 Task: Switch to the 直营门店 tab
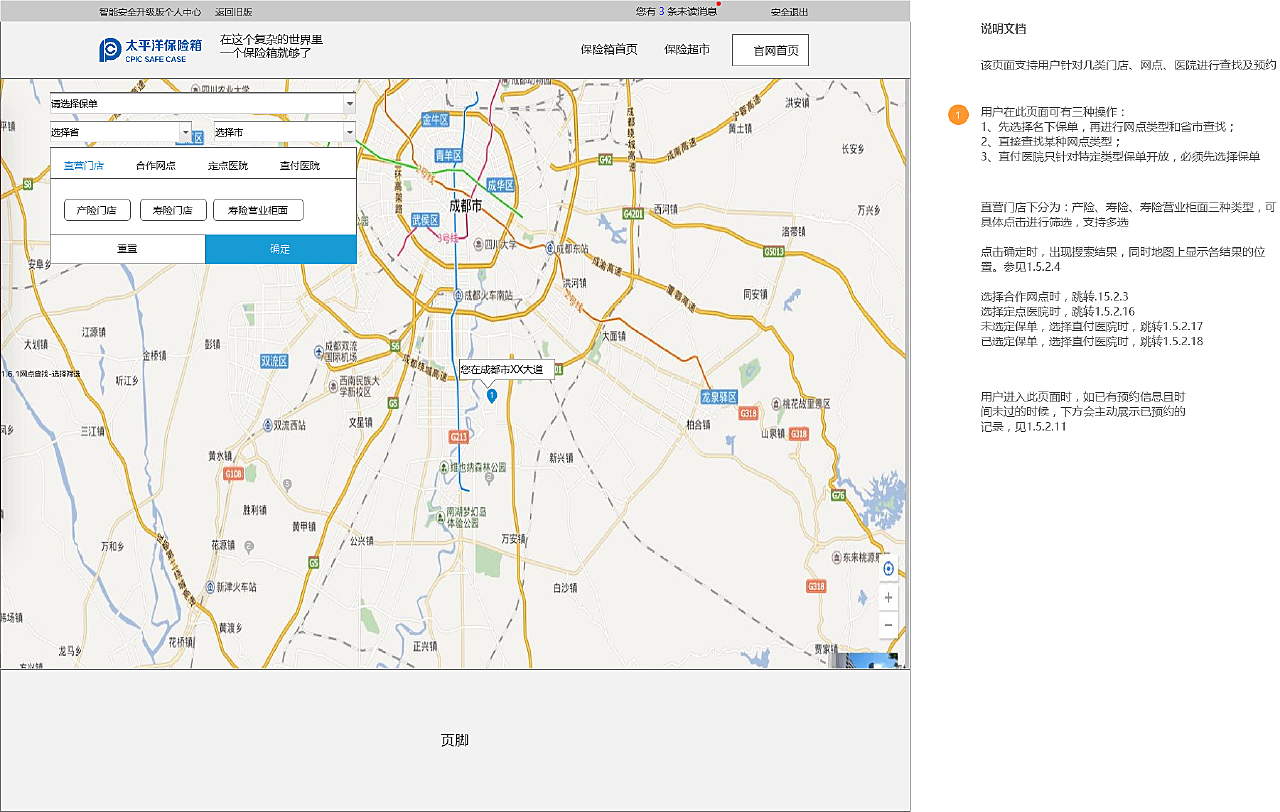83,165
